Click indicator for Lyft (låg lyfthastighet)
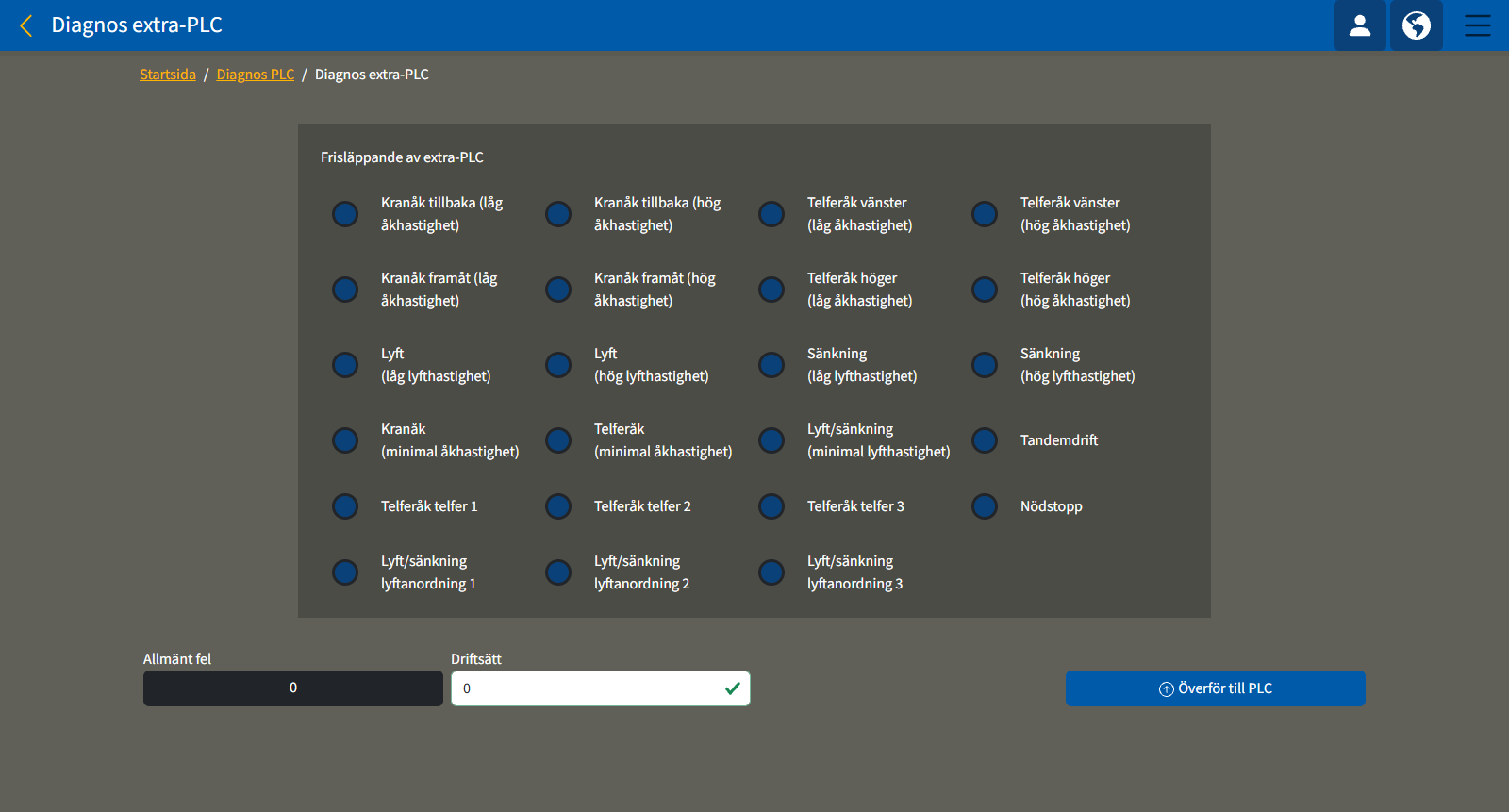The width and height of the screenshot is (1509, 812). click(x=345, y=365)
